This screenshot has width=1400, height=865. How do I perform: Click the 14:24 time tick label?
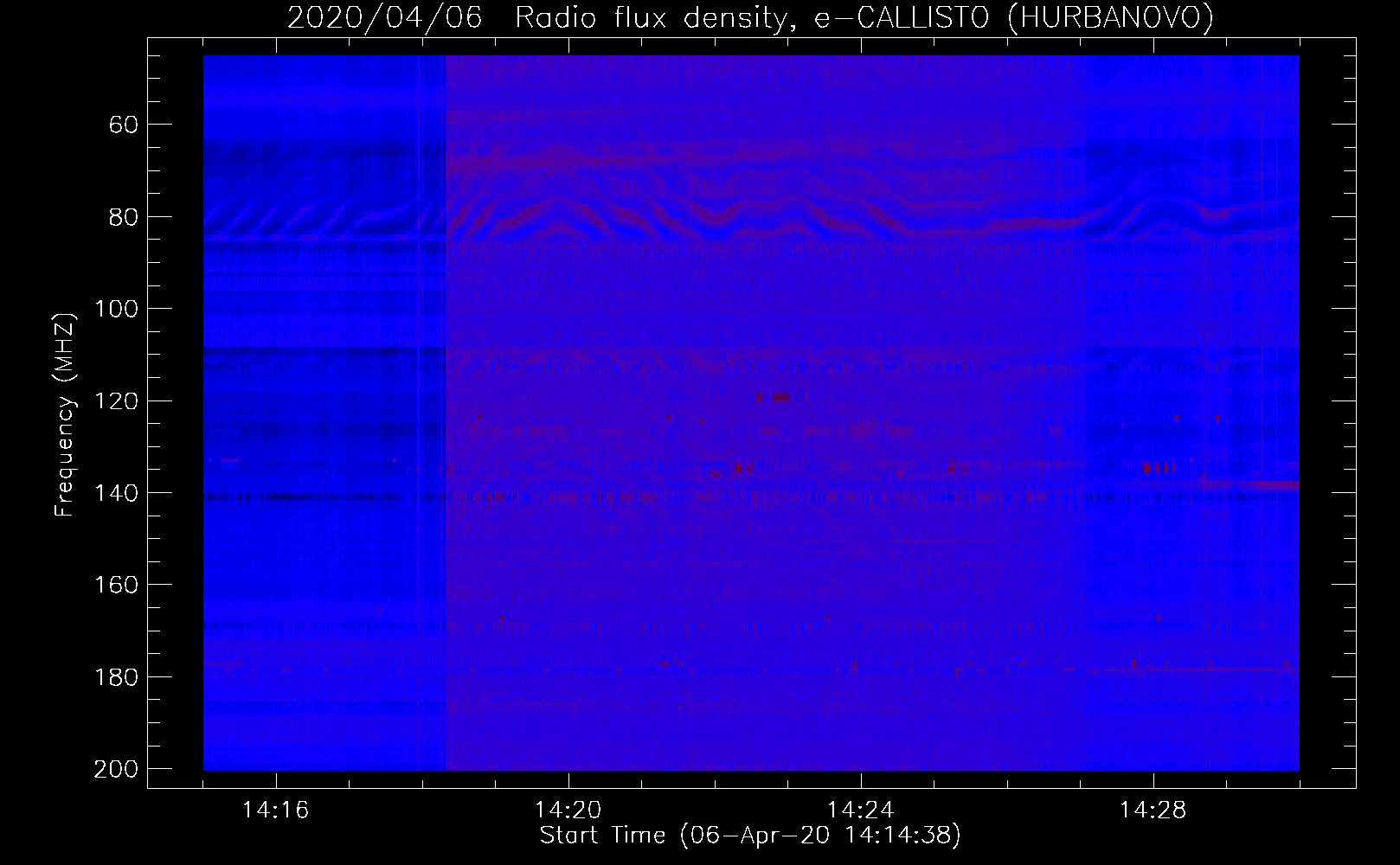(861, 811)
